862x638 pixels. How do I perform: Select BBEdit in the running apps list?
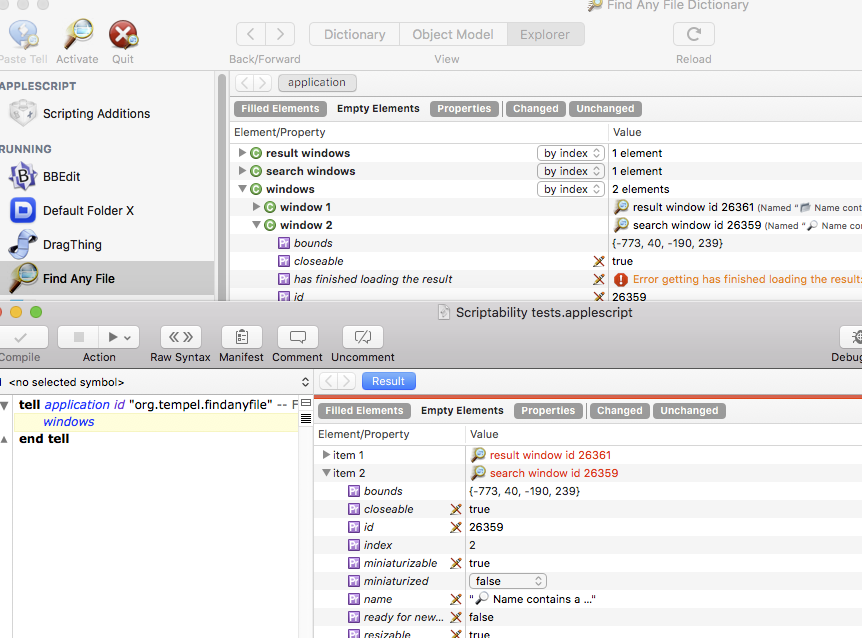point(61,177)
